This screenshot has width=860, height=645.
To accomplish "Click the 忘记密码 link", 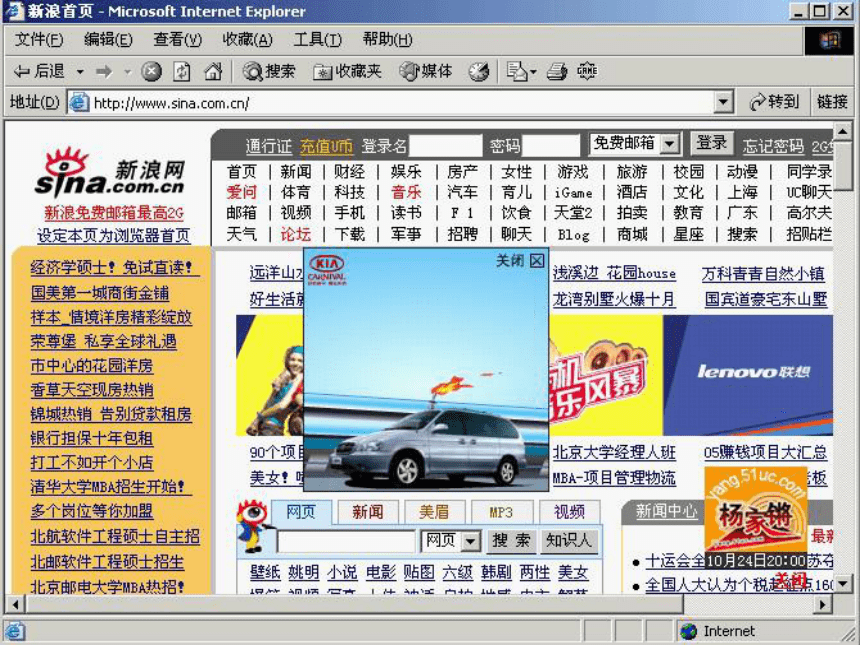I will coord(773,146).
